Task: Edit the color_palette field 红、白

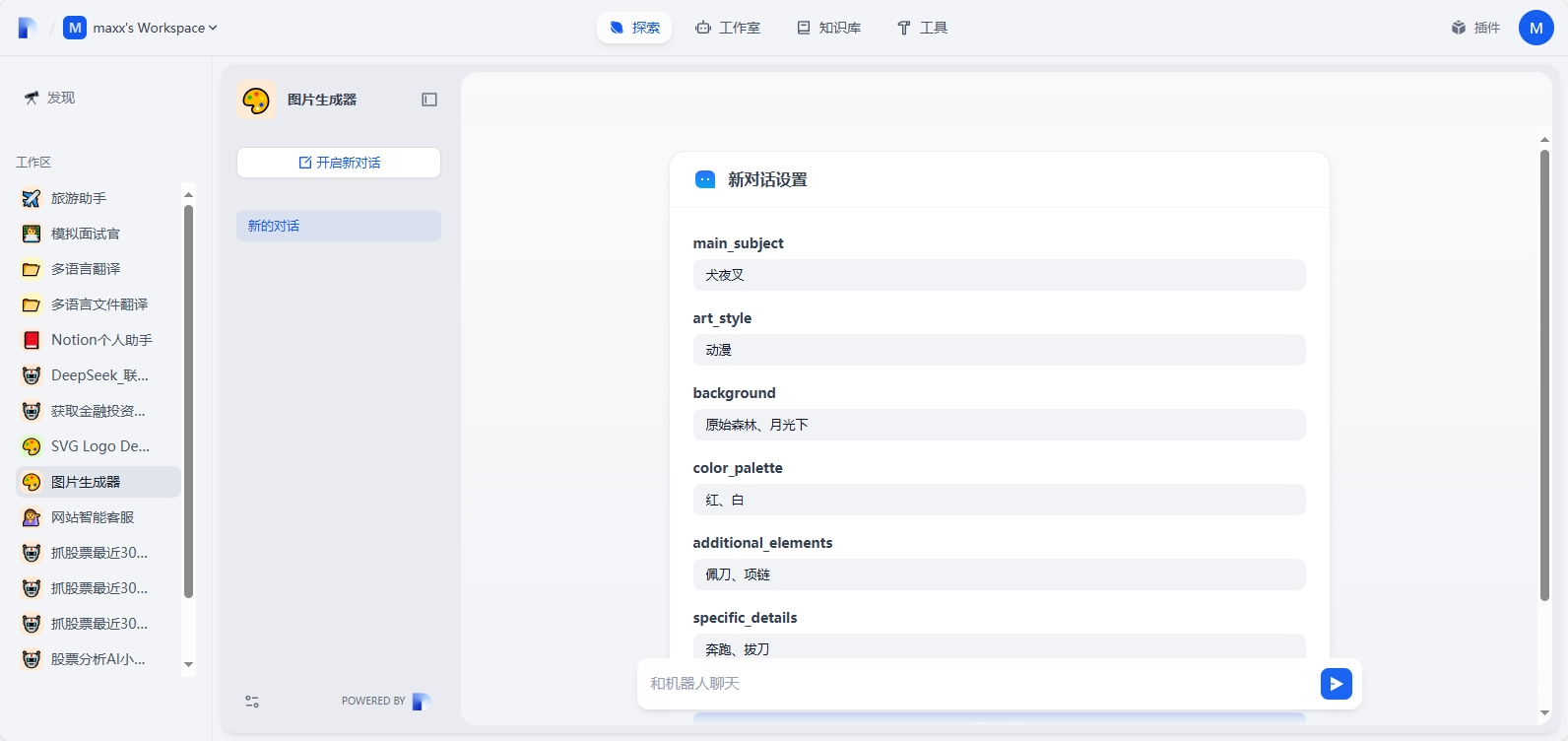Action: [999, 500]
